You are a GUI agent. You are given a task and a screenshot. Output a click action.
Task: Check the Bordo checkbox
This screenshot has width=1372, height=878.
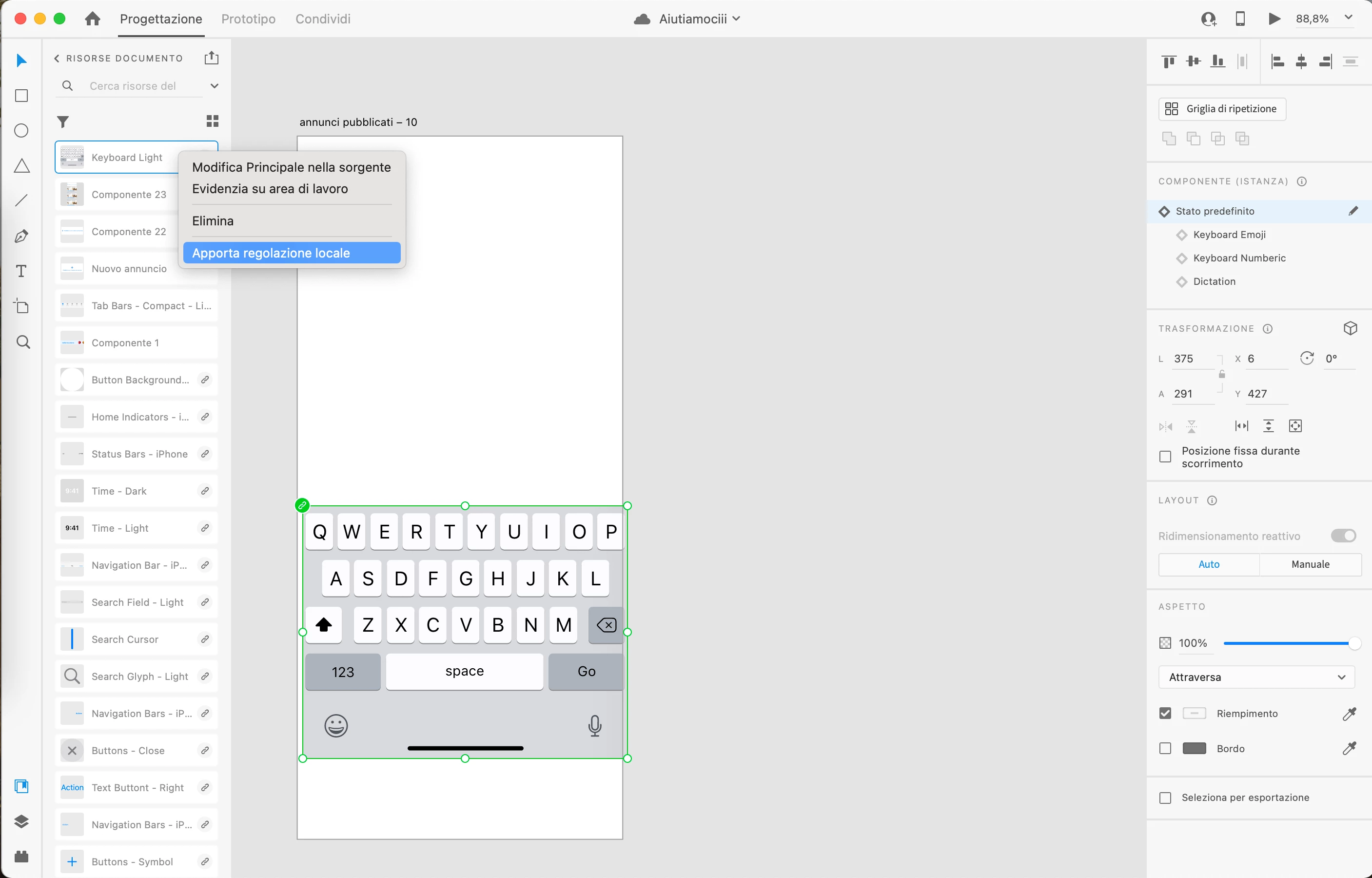pyautogui.click(x=1165, y=748)
